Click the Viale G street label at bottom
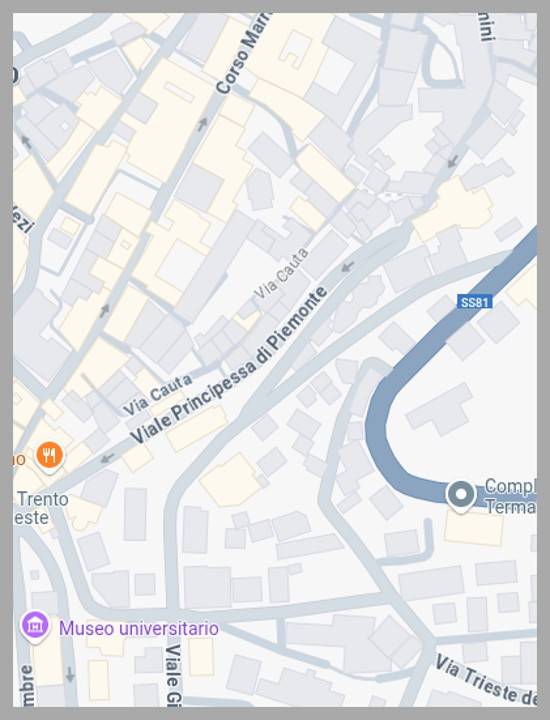The height and width of the screenshot is (720, 550). click(173, 675)
